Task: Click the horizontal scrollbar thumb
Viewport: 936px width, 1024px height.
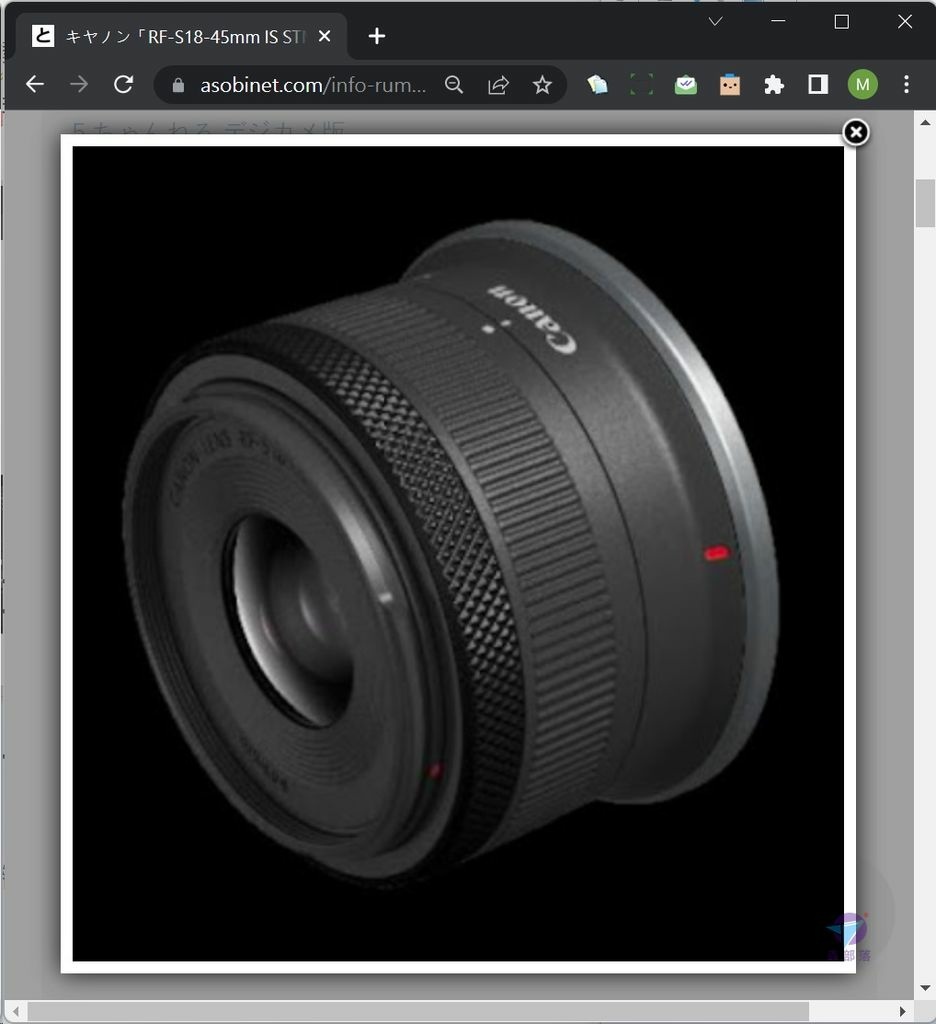Action: 418,1012
